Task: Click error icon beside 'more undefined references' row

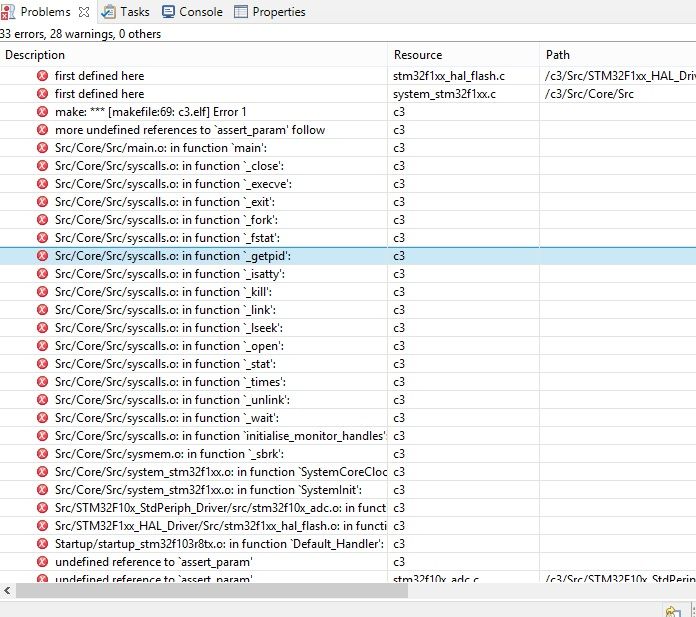Action: [42, 130]
